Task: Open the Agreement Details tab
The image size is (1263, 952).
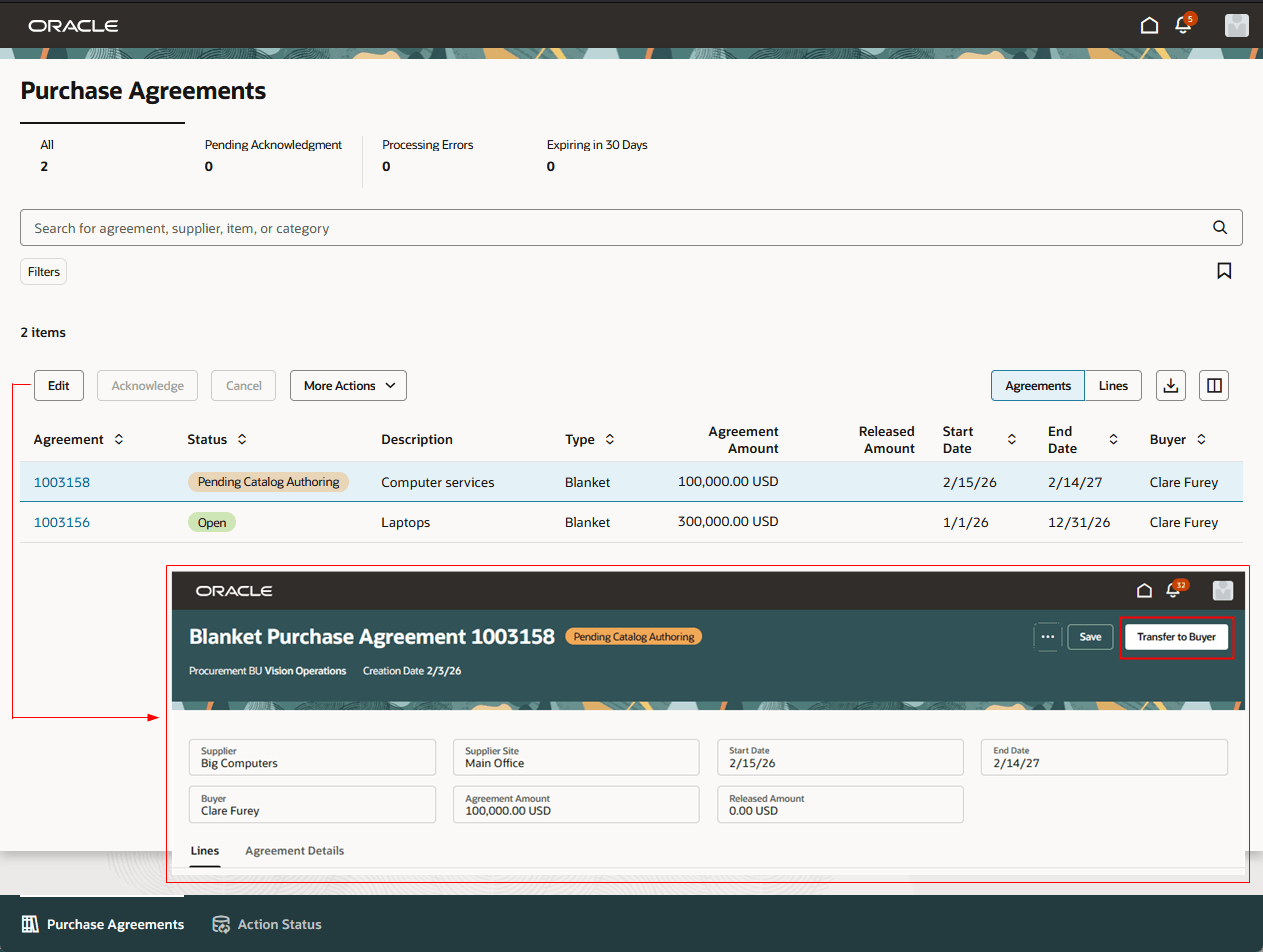Action: (x=294, y=851)
